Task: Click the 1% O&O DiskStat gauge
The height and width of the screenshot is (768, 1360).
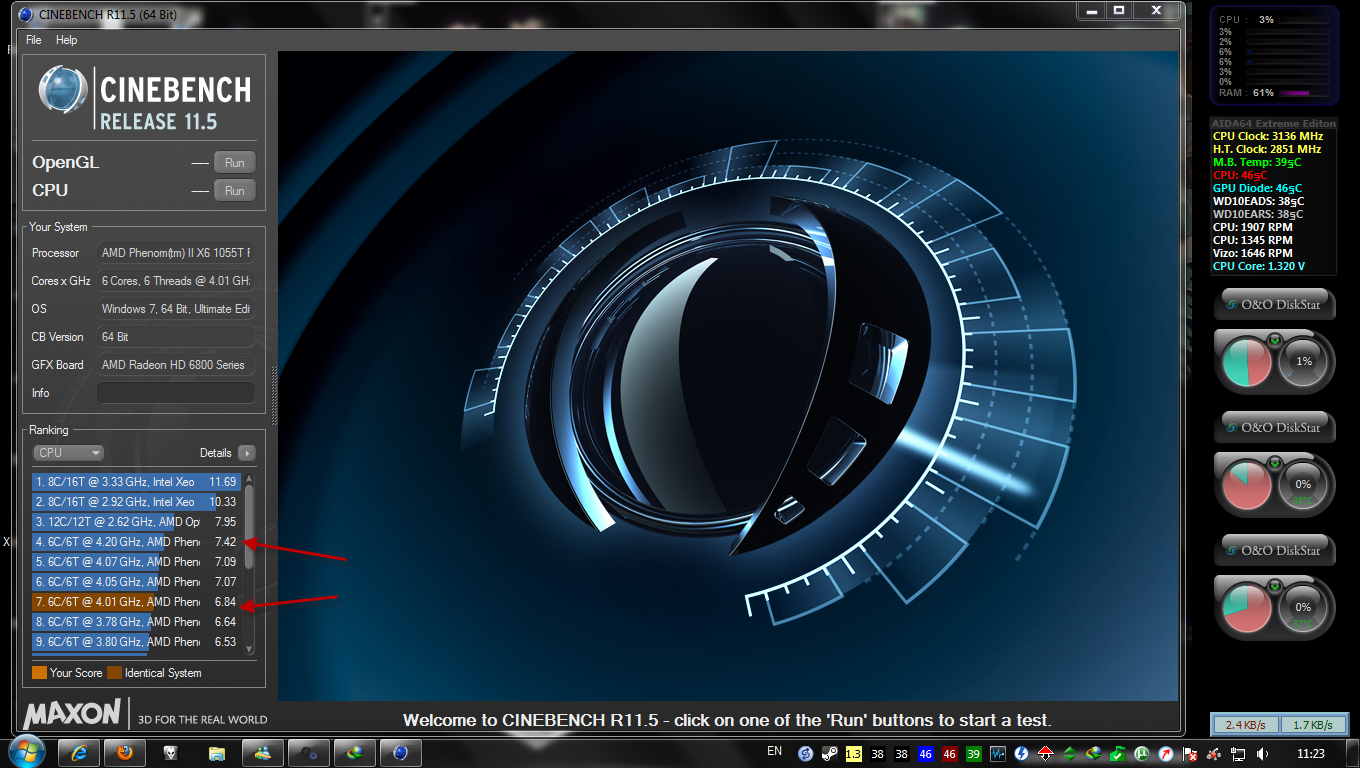Action: [x=1304, y=361]
